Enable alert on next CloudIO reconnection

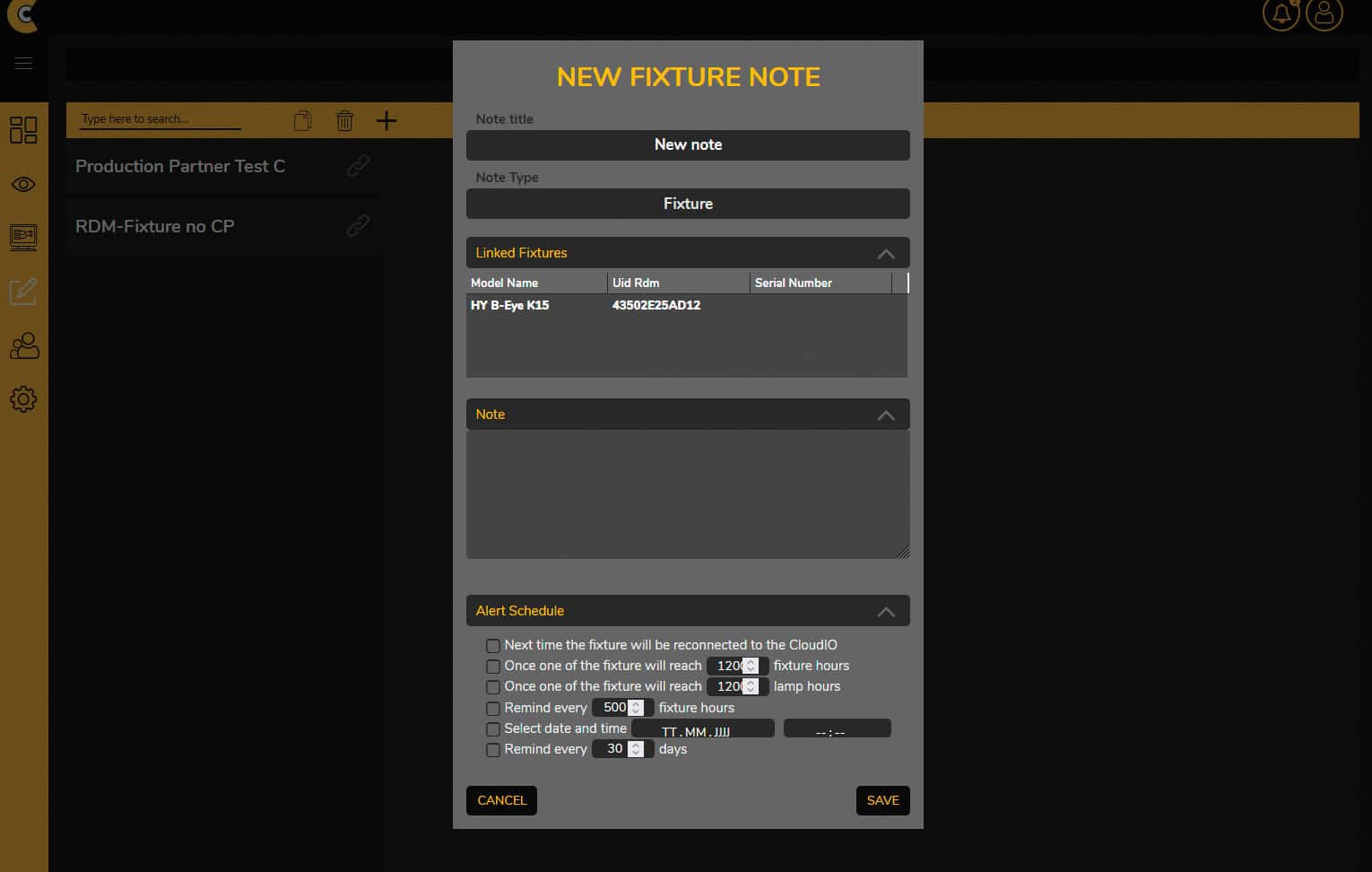tap(493, 646)
